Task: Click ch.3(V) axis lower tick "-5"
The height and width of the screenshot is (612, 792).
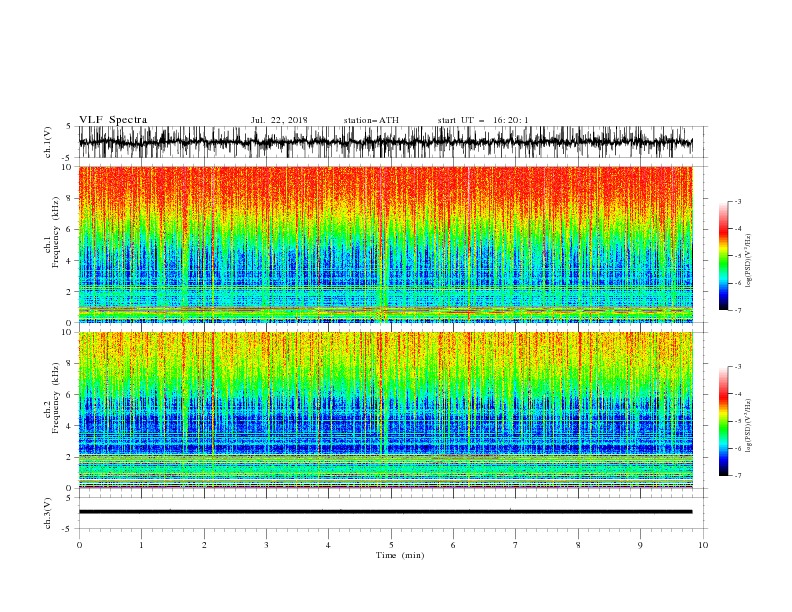Action: click(x=68, y=529)
